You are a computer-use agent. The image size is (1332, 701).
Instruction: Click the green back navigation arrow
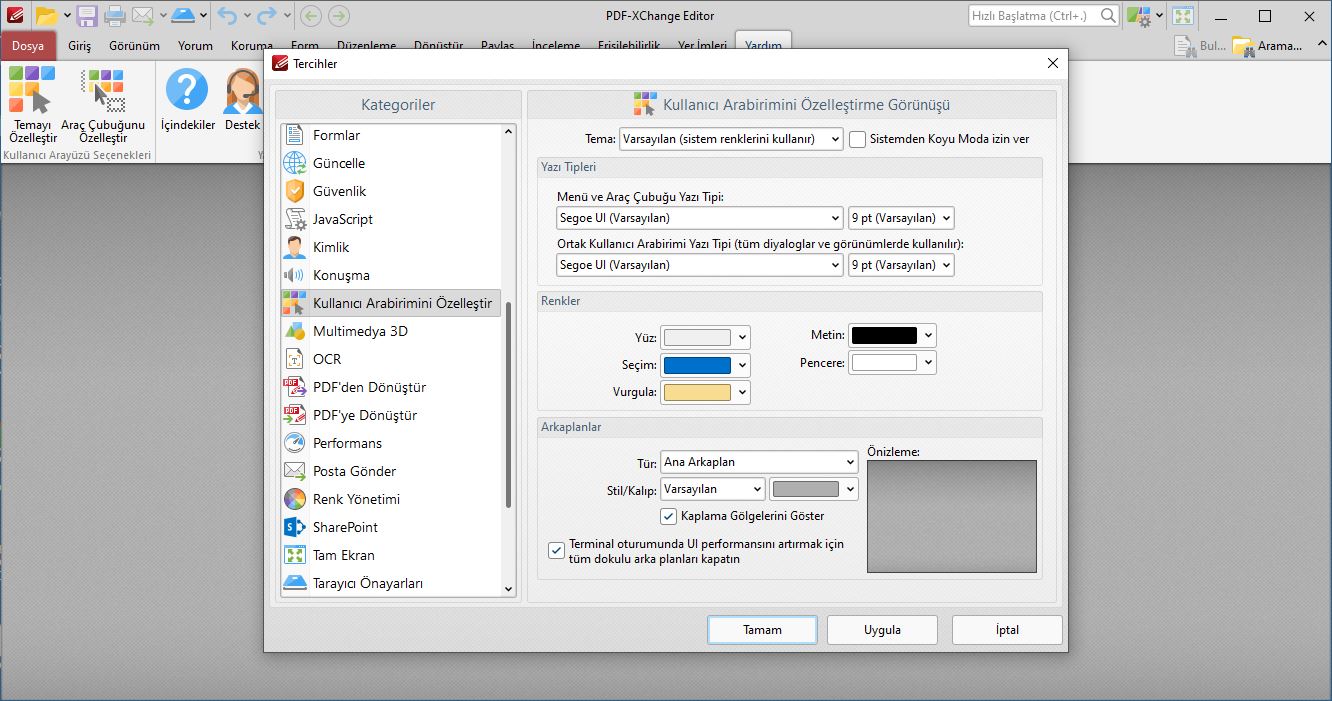pyautogui.click(x=311, y=15)
